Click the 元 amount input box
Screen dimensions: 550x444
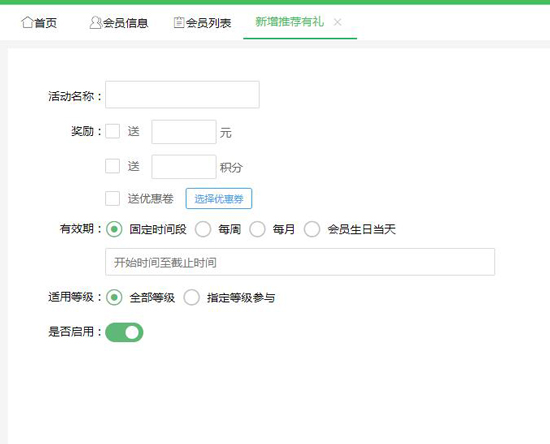tap(184, 132)
